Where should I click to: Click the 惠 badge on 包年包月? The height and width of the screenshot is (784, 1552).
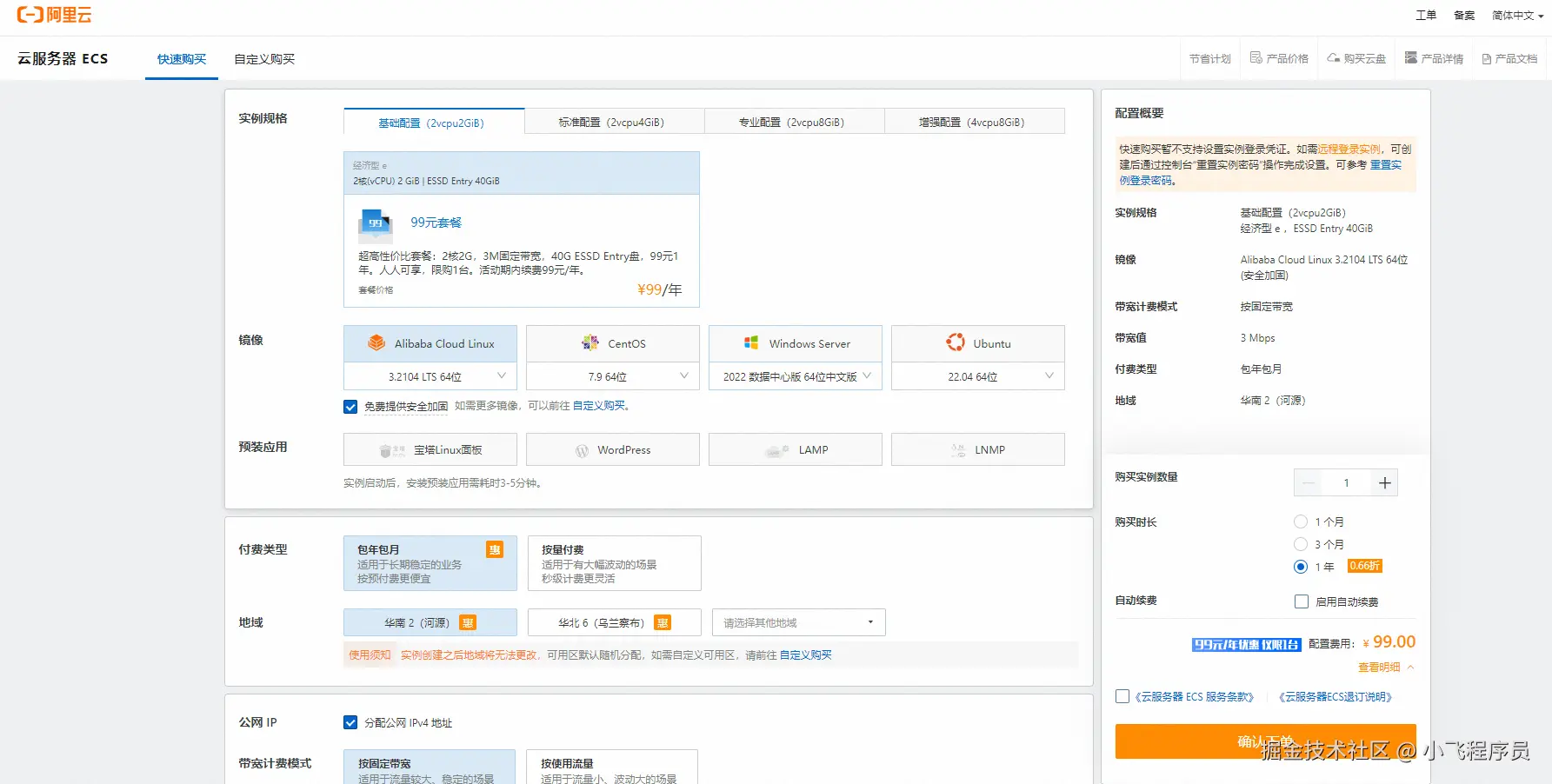point(495,549)
